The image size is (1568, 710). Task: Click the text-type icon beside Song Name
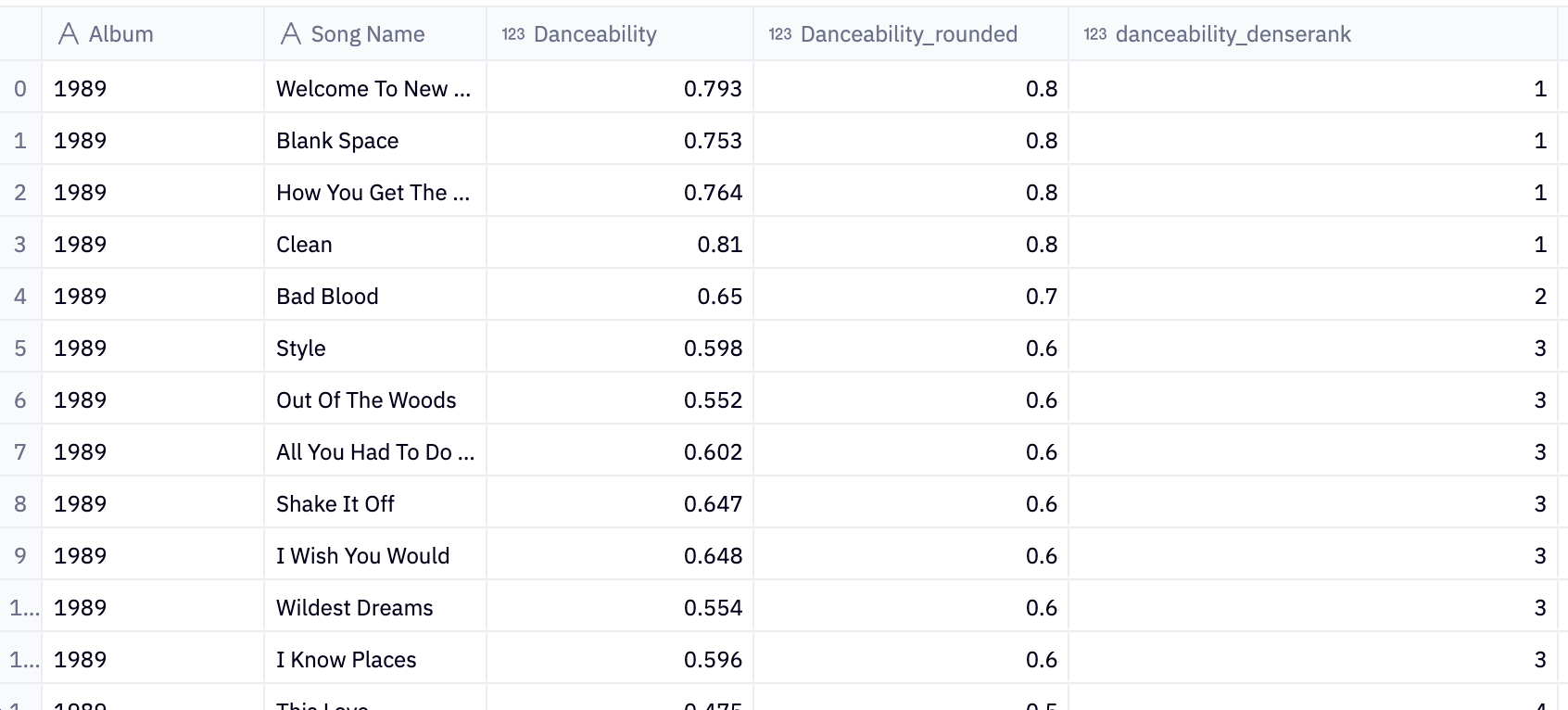click(x=290, y=34)
